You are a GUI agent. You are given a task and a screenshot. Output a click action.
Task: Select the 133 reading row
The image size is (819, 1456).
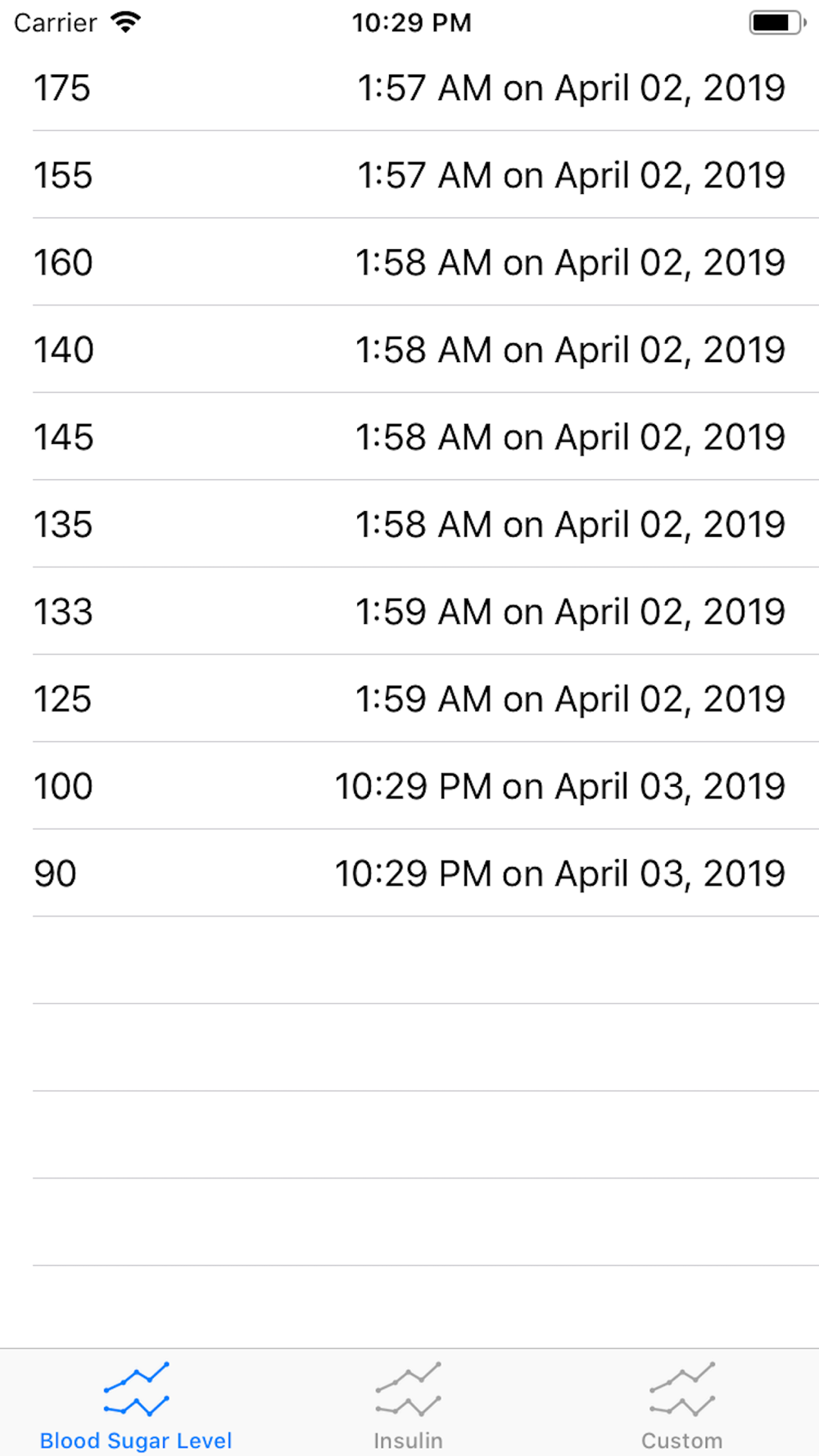point(409,612)
